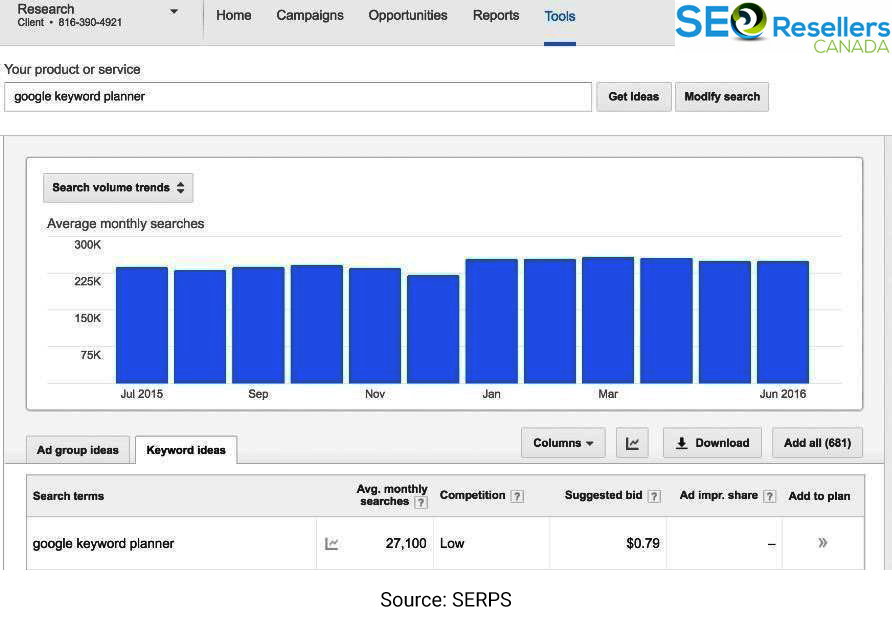The image size is (892, 626).
Task: Switch to the Ad group ideas tab
Action: (78, 450)
